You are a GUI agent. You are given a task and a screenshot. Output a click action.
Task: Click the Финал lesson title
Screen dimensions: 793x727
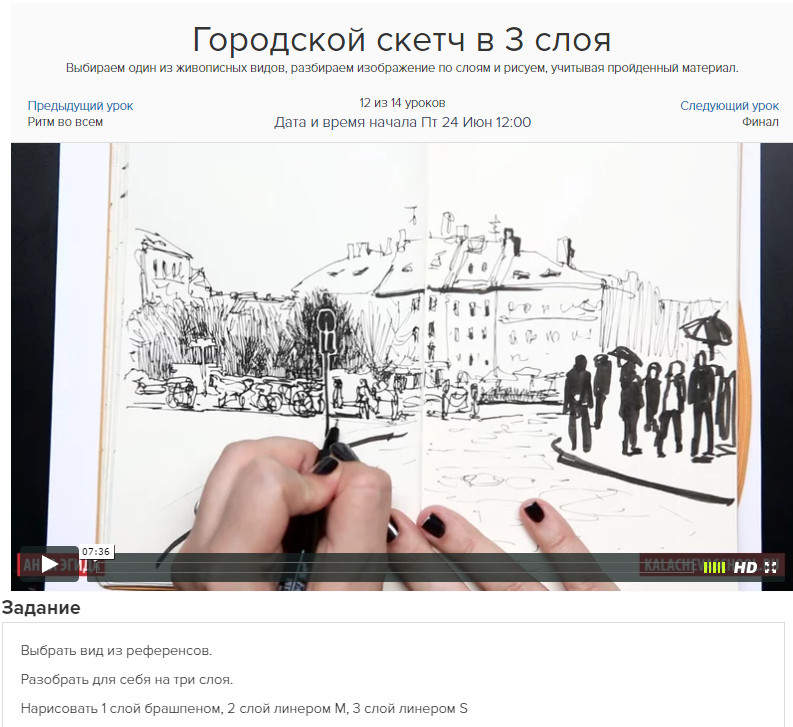(760, 122)
